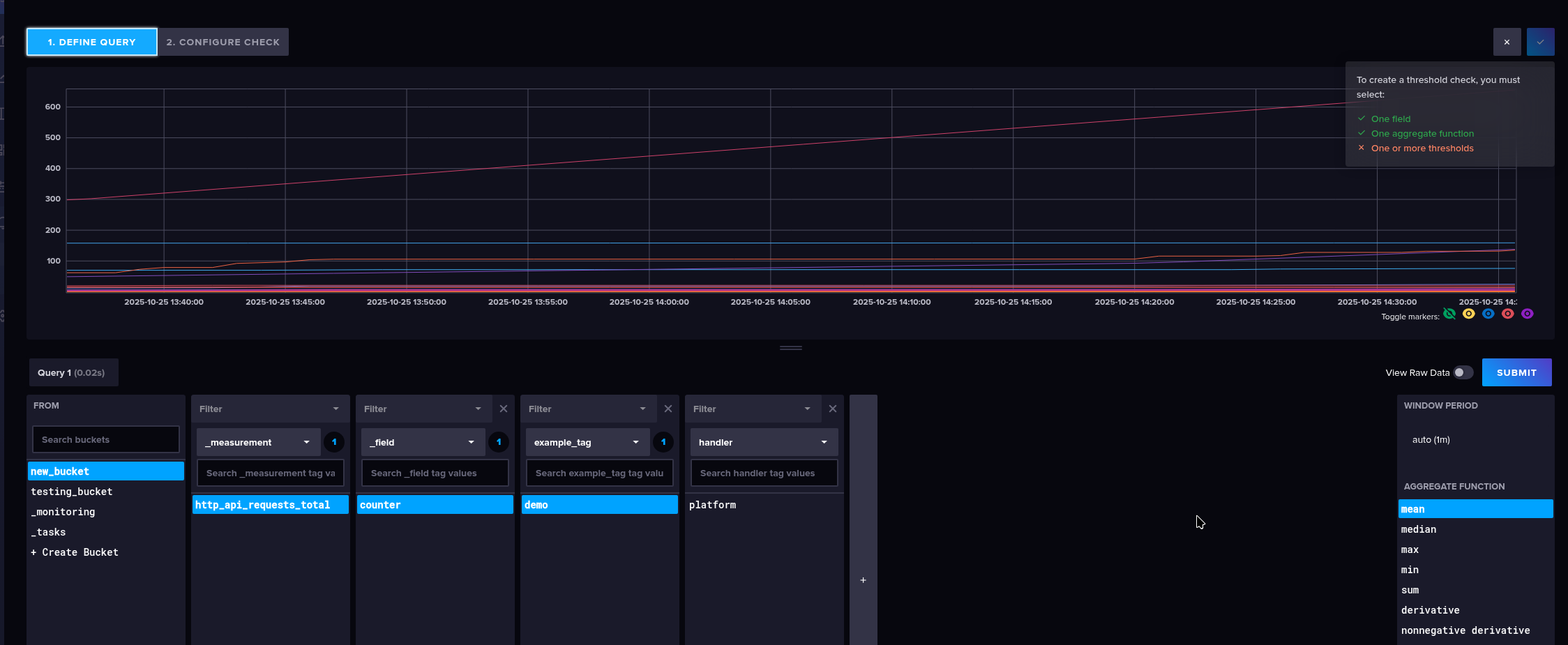Remove the handler filter with its X icon

(x=832, y=409)
